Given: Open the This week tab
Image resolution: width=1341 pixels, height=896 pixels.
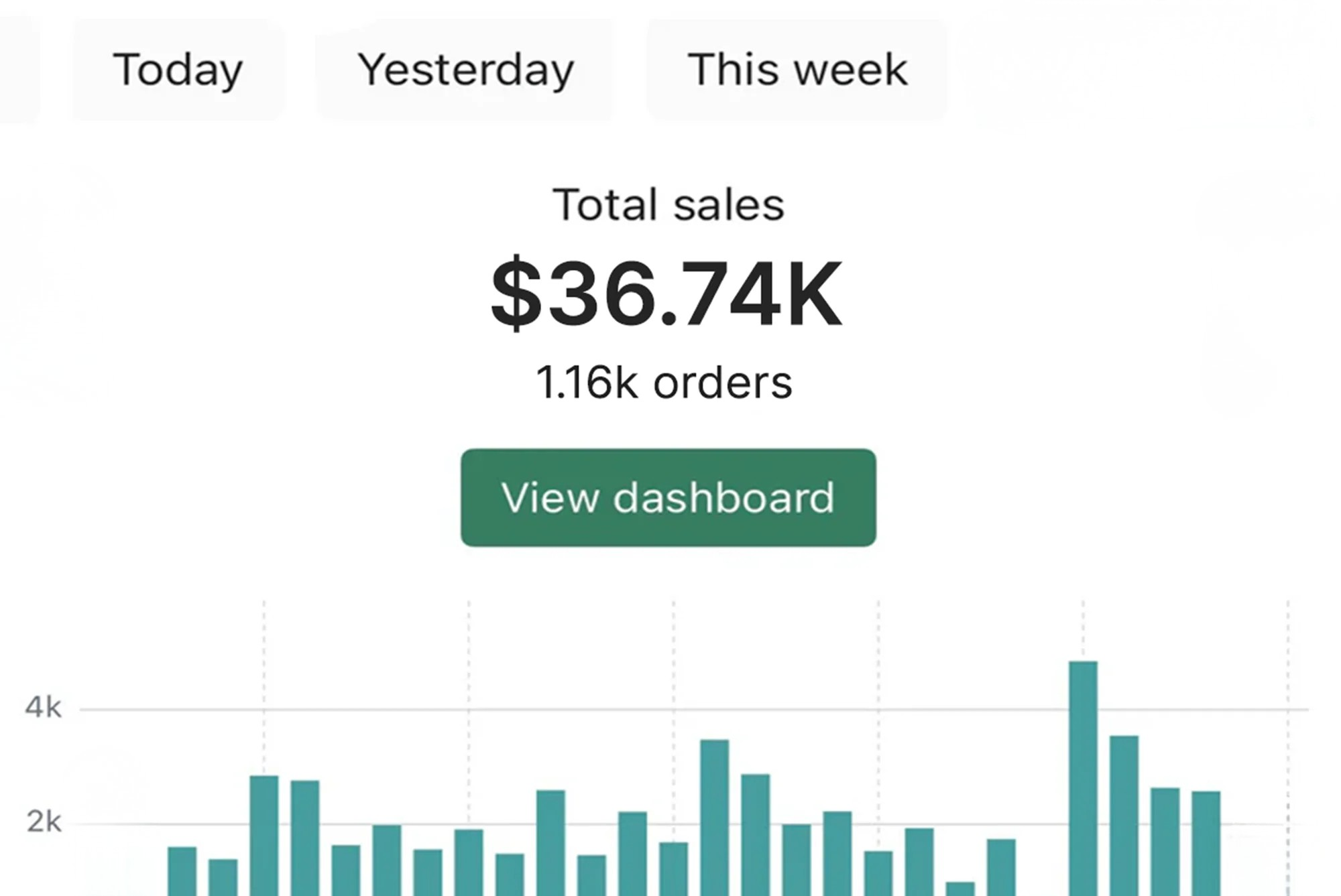Looking at the screenshot, I should pos(797,70).
